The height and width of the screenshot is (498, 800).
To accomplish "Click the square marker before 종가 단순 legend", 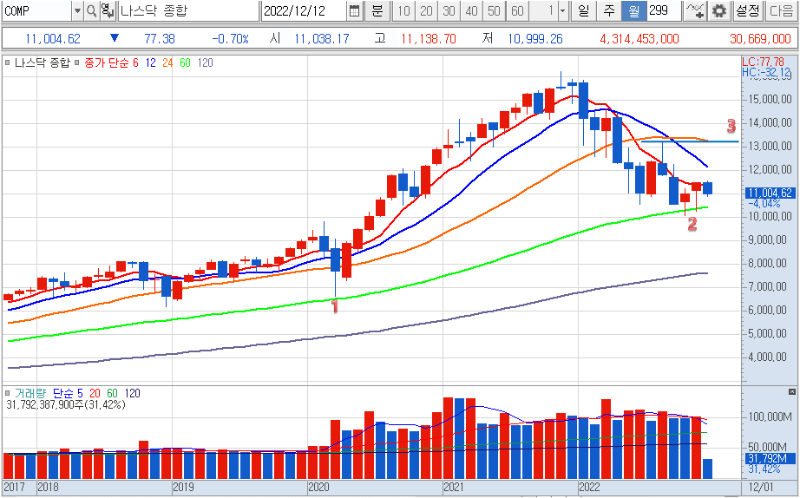I will [77, 63].
